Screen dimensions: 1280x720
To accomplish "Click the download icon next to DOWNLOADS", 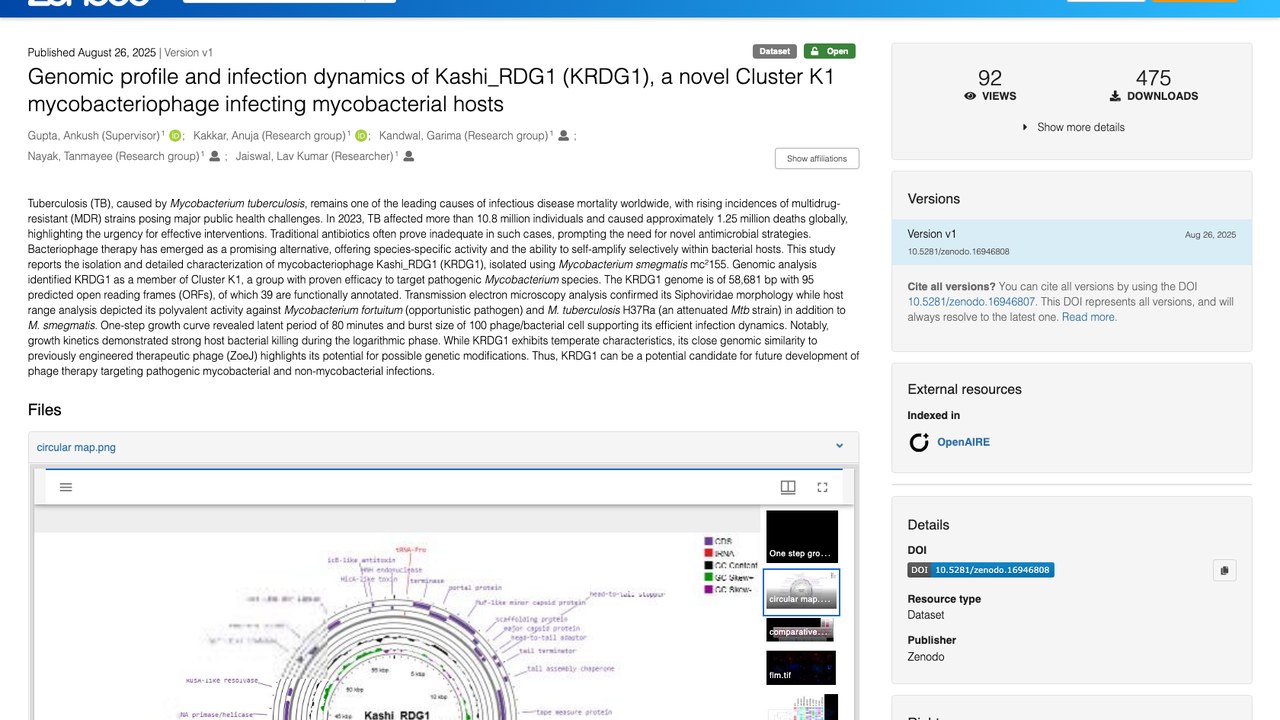I will (1115, 96).
